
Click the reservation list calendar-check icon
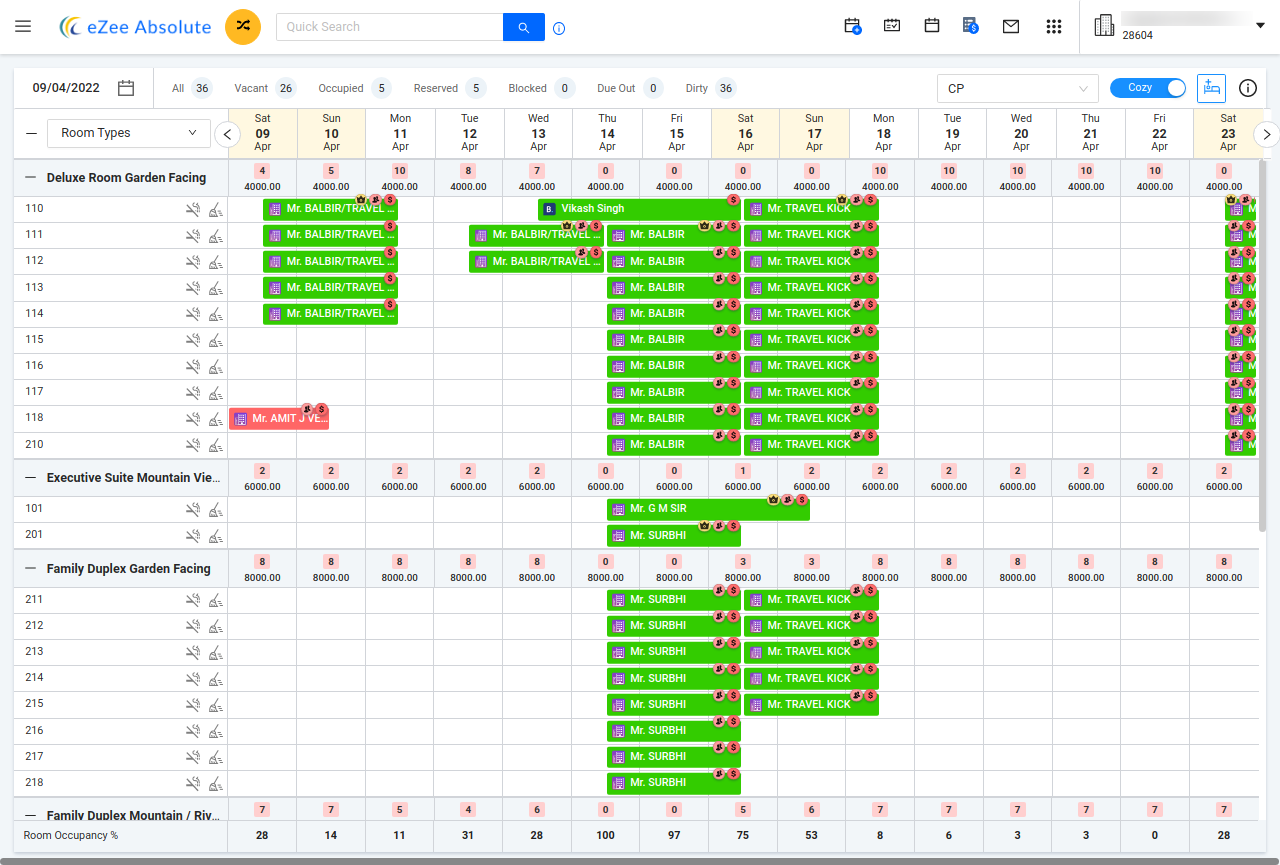pos(892,26)
